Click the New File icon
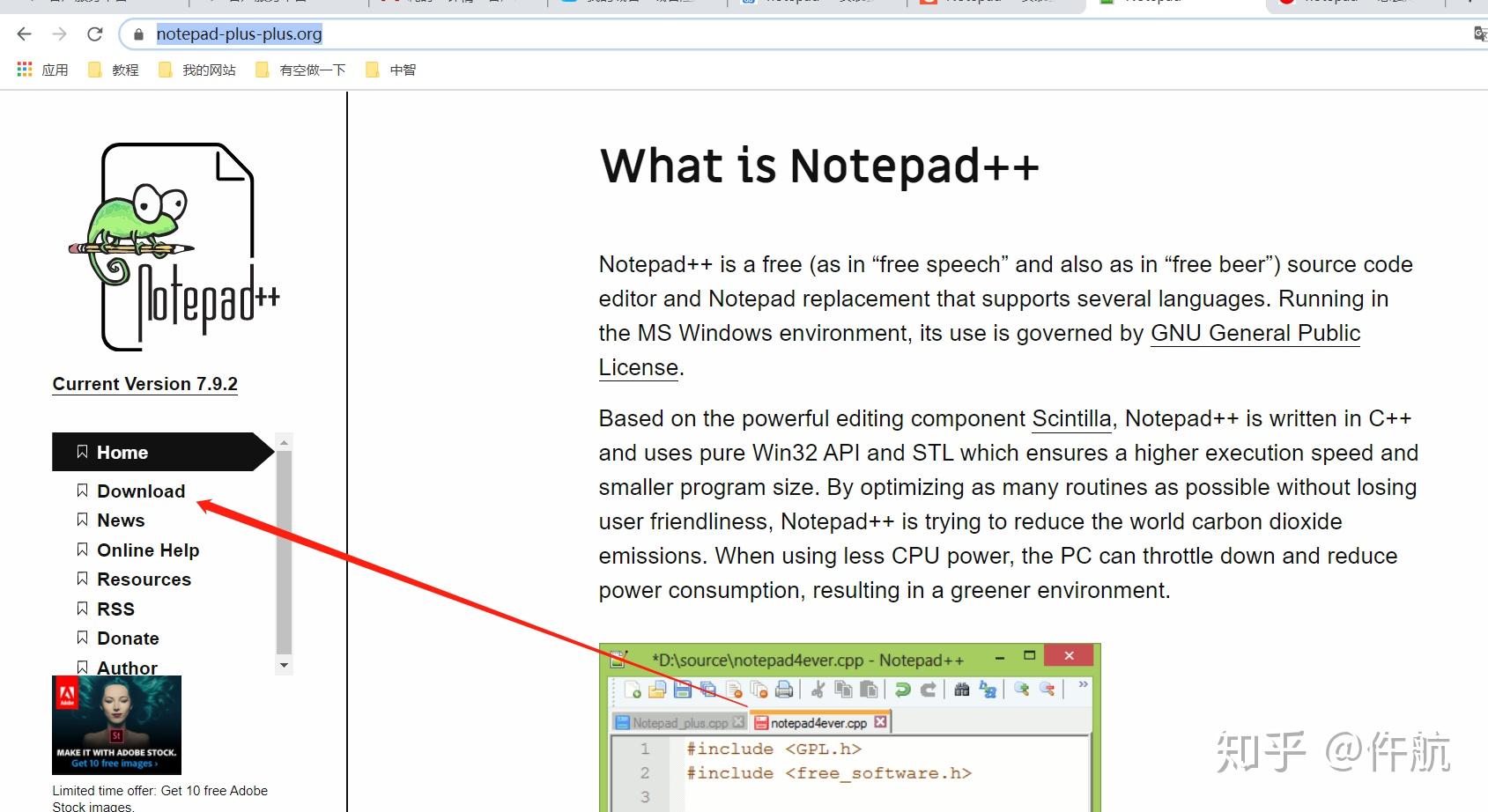 click(633, 689)
